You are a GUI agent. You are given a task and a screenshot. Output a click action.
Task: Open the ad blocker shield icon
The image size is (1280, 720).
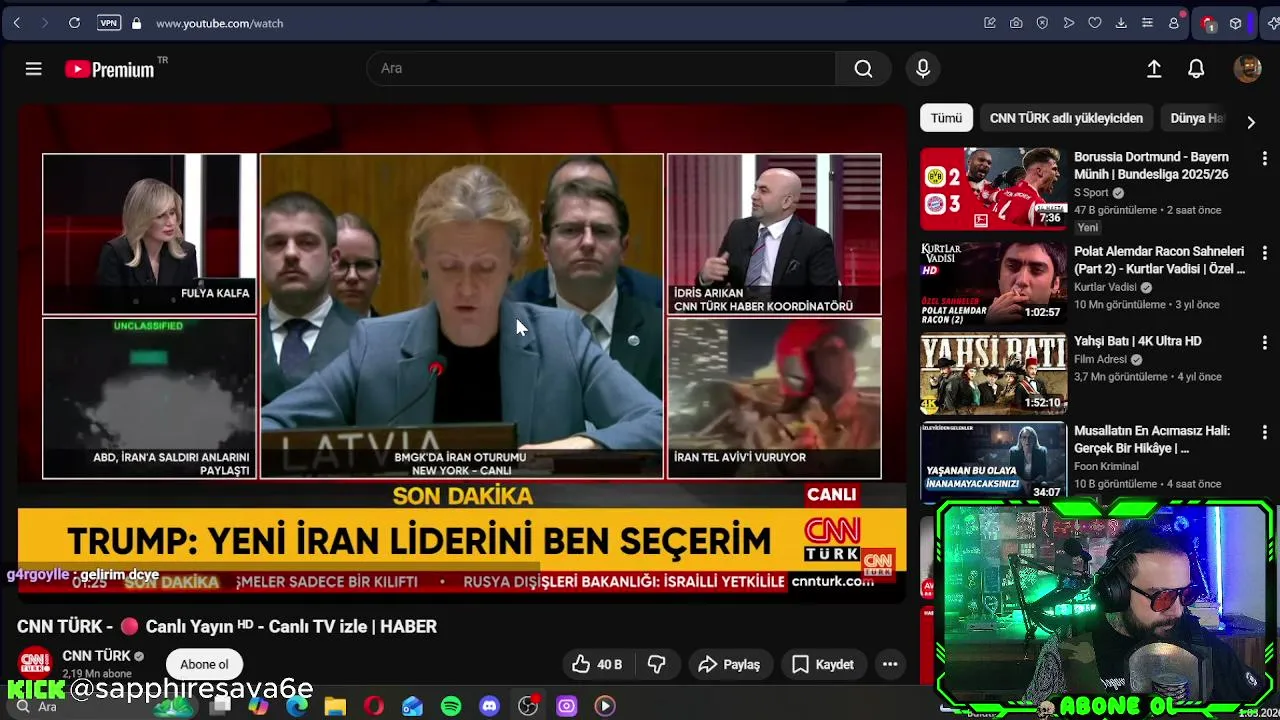tap(1042, 23)
